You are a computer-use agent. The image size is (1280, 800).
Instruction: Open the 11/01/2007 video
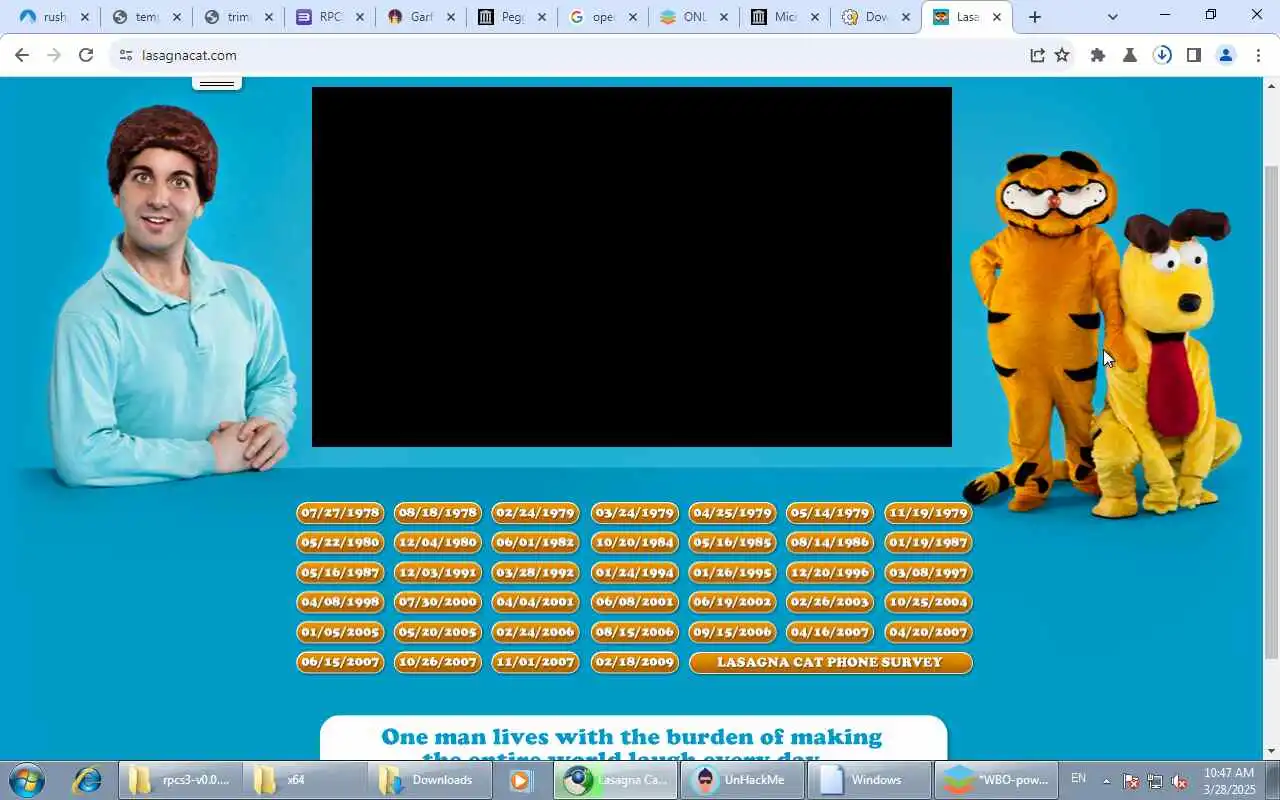tap(536, 662)
